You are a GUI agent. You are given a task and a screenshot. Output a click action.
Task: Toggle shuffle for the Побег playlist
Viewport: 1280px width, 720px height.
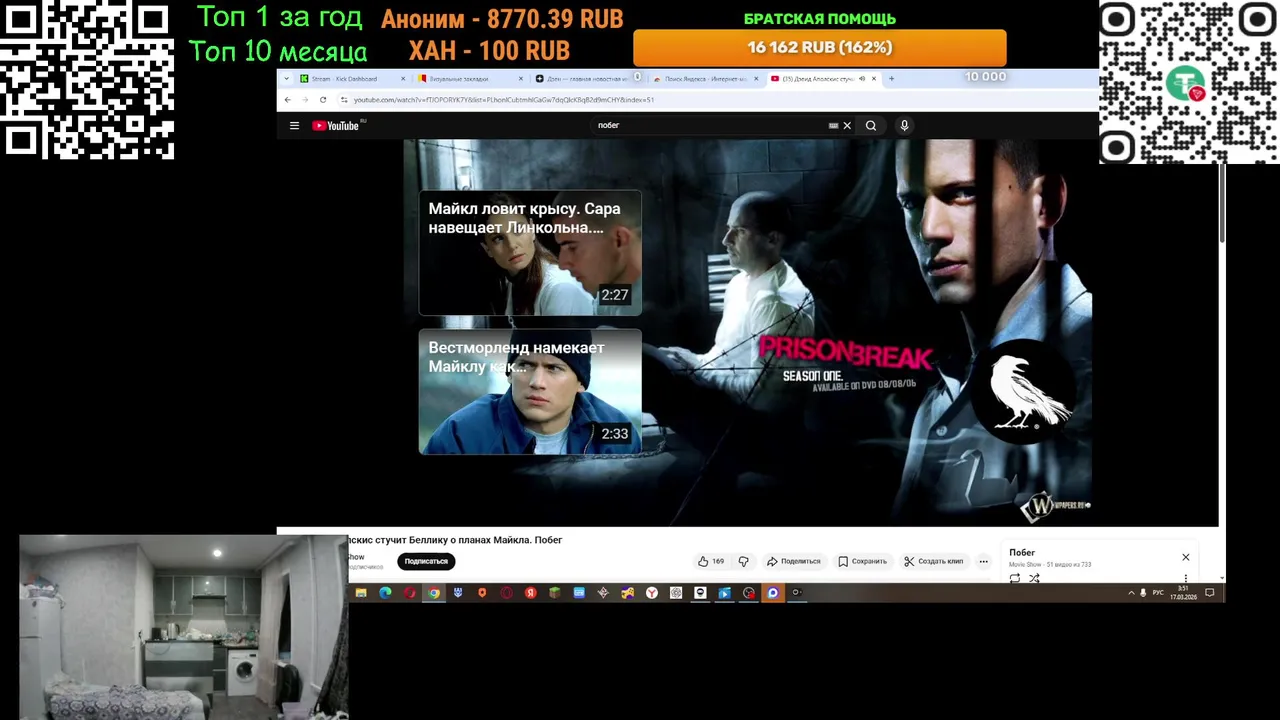click(x=1034, y=578)
